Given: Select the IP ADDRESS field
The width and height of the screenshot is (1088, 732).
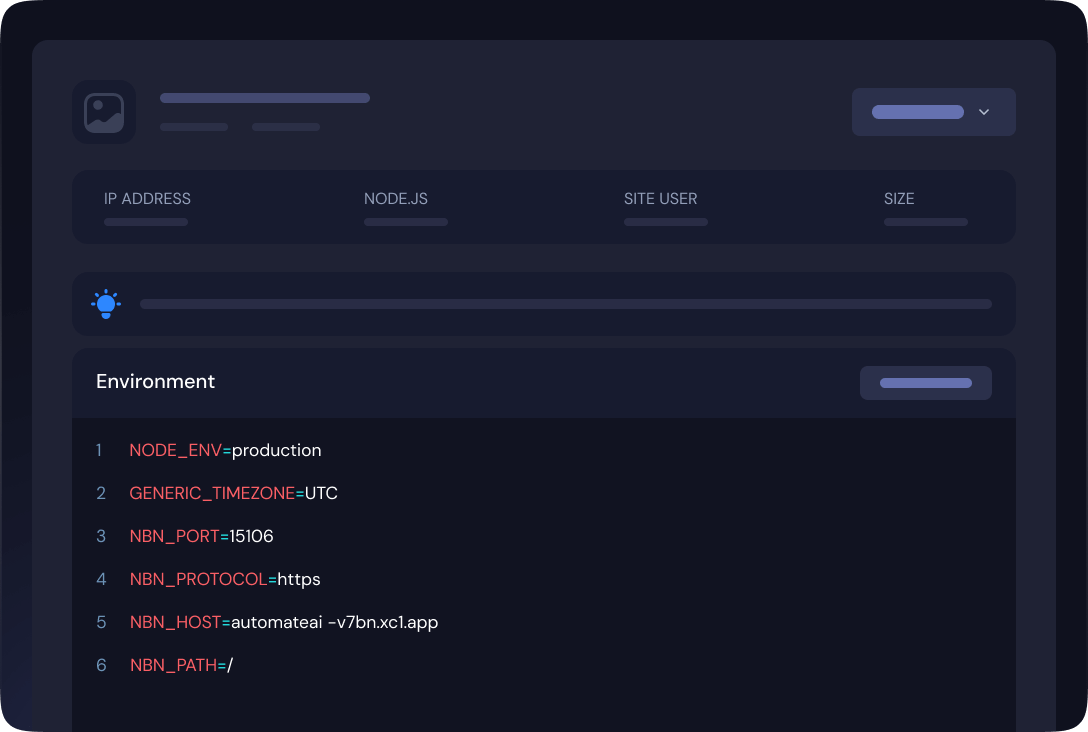Looking at the screenshot, I should (147, 208).
